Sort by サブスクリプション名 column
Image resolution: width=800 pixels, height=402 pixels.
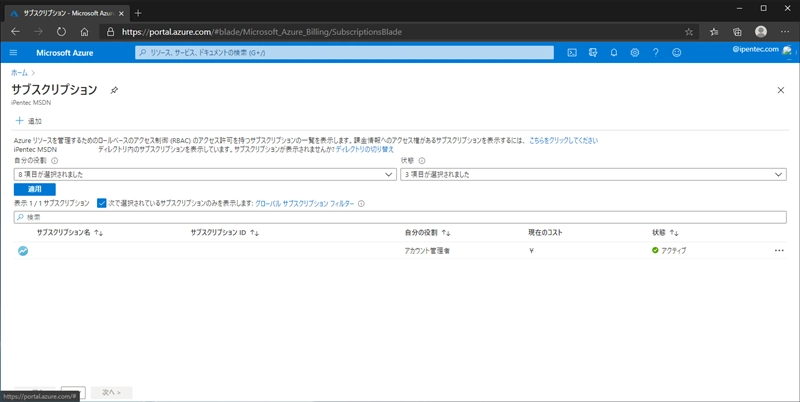[x=70, y=233]
